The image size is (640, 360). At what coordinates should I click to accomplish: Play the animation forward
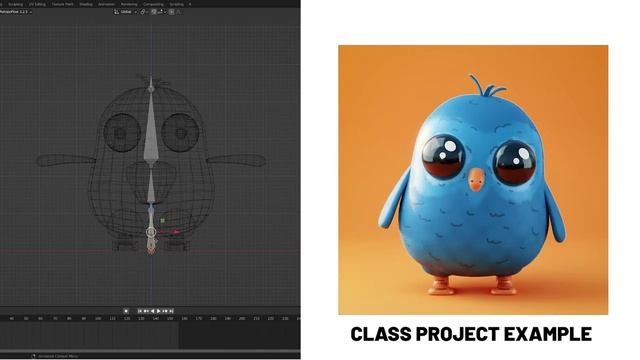[159, 311]
